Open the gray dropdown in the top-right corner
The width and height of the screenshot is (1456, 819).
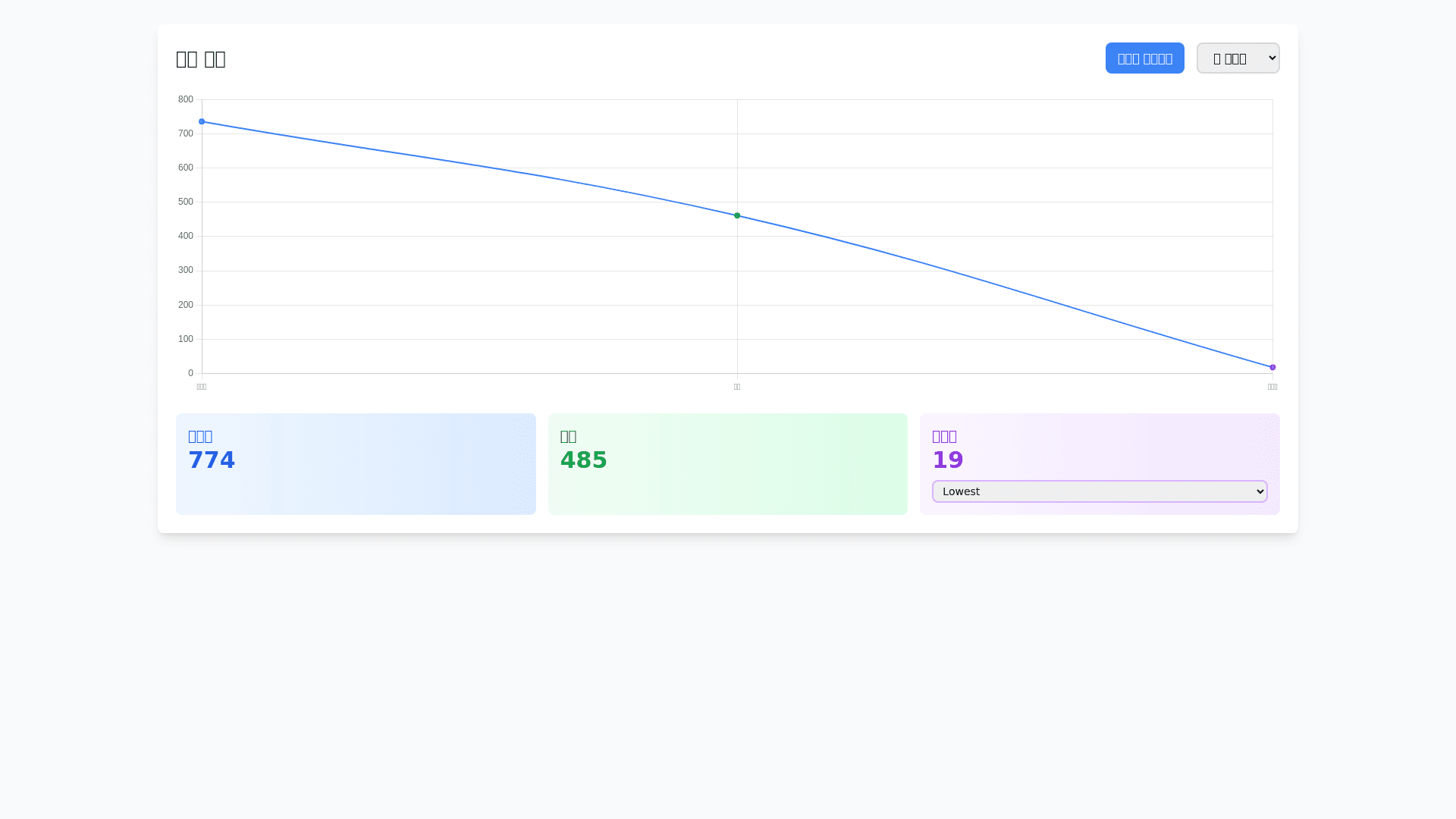(1238, 58)
